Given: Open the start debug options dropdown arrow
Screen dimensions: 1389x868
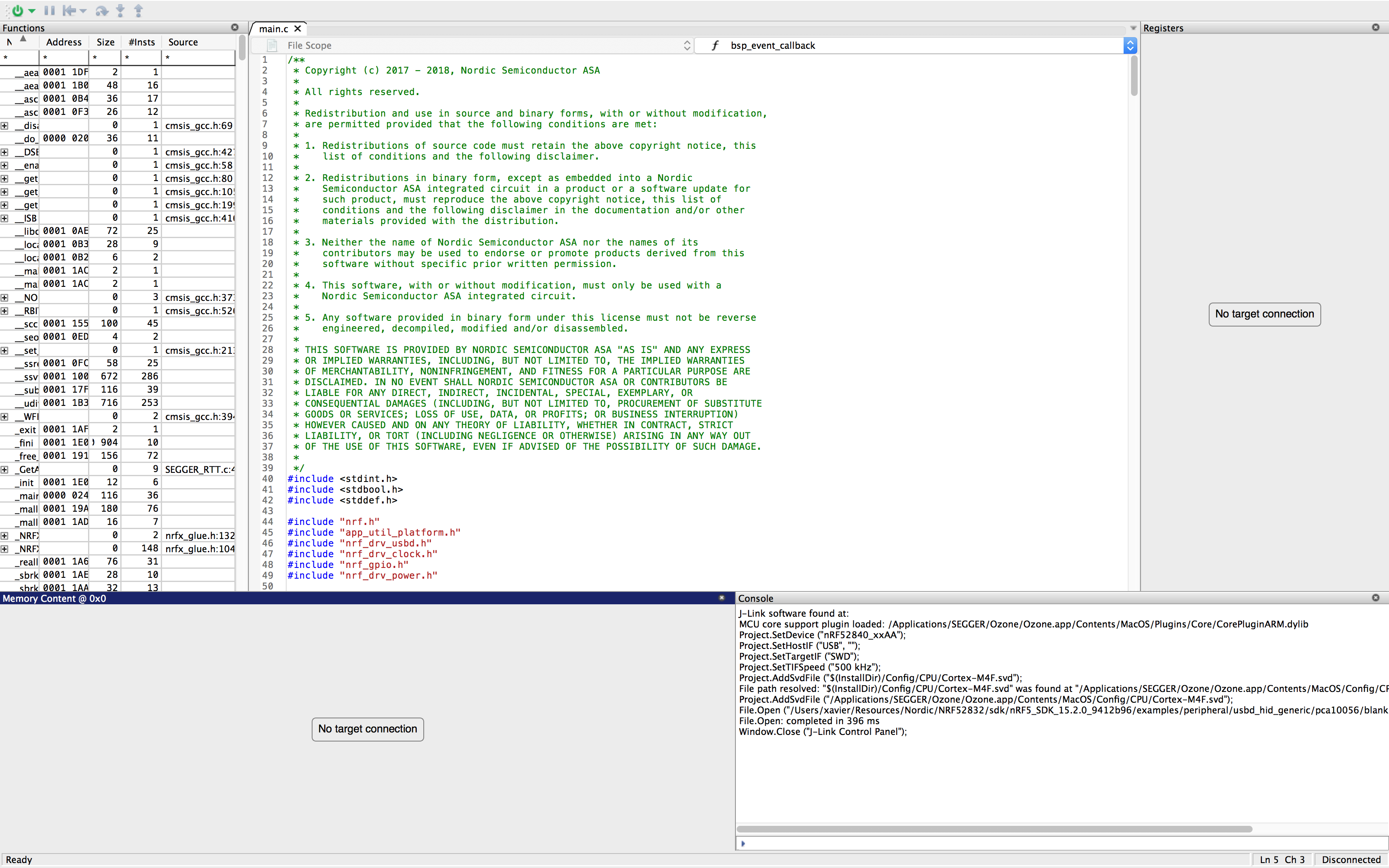Looking at the screenshot, I should (x=31, y=11).
